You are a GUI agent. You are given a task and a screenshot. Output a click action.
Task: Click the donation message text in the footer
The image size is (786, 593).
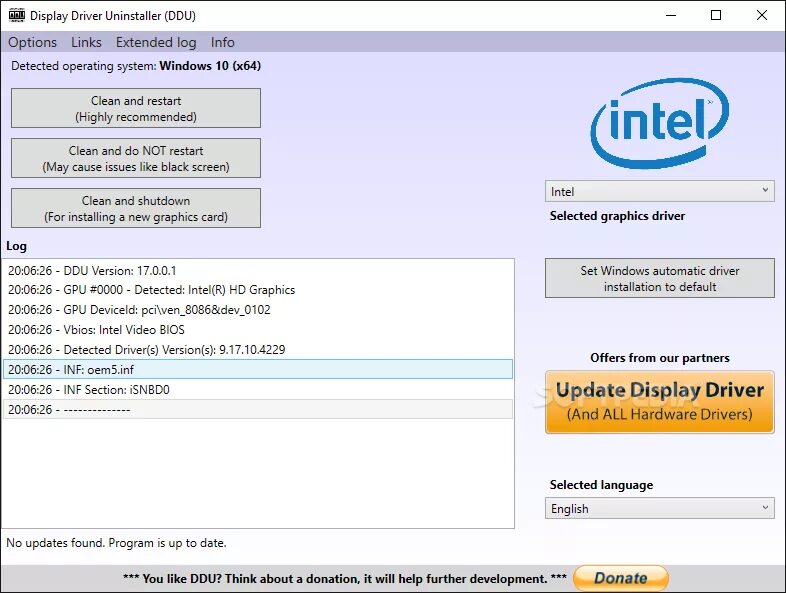click(x=345, y=578)
